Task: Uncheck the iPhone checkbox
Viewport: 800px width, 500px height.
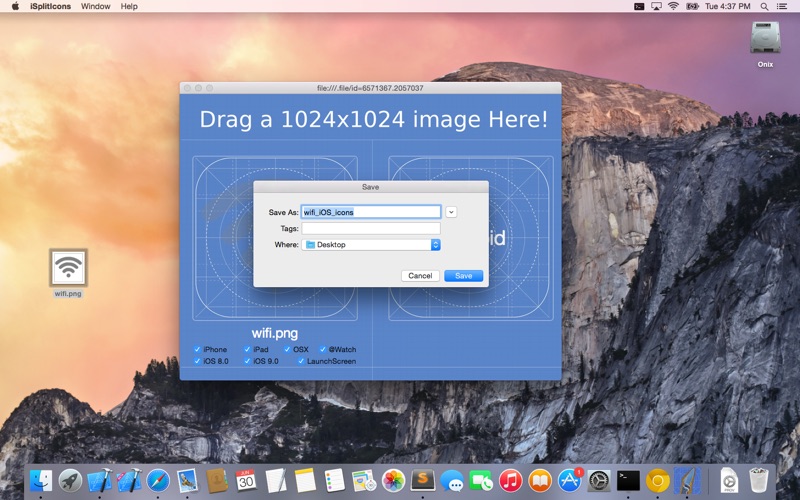Action: 197,349
